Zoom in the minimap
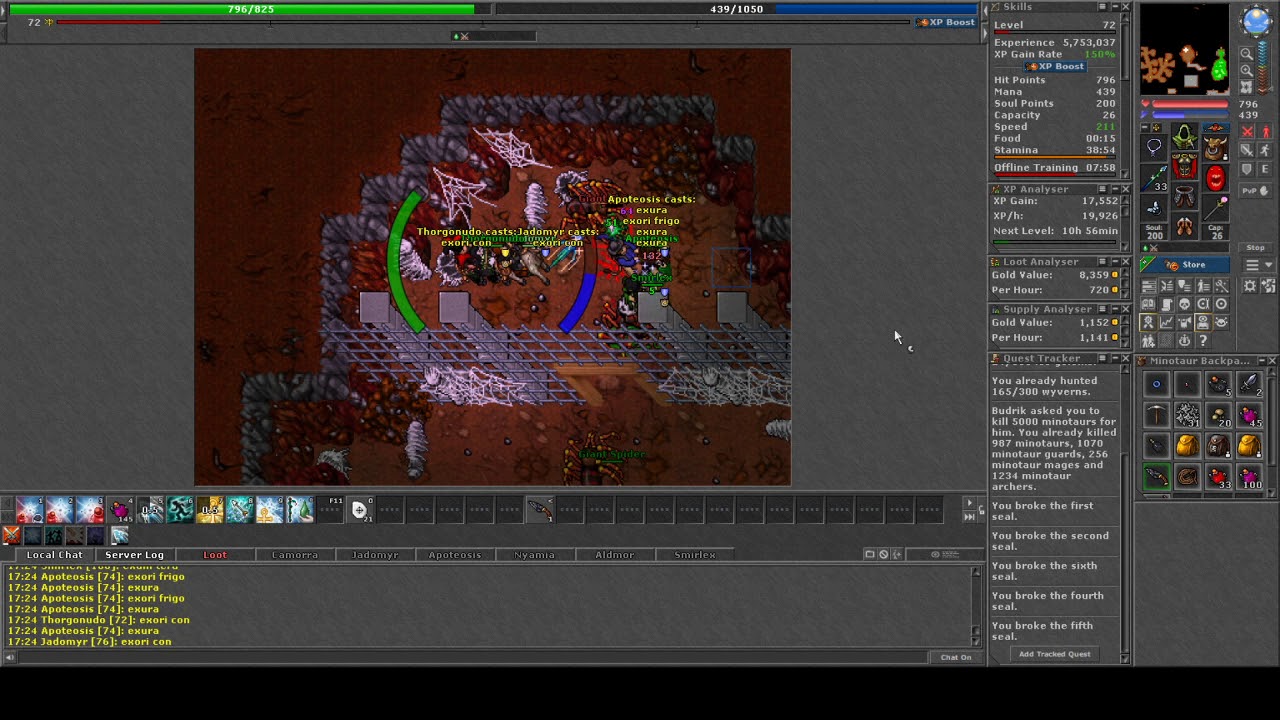Image resolution: width=1280 pixels, height=720 pixels. coord(1246,70)
